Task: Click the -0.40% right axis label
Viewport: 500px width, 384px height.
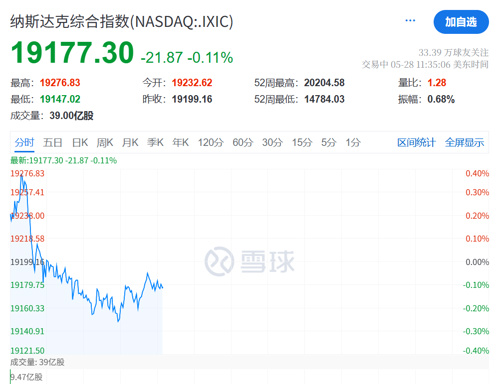Action: [x=476, y=351]
